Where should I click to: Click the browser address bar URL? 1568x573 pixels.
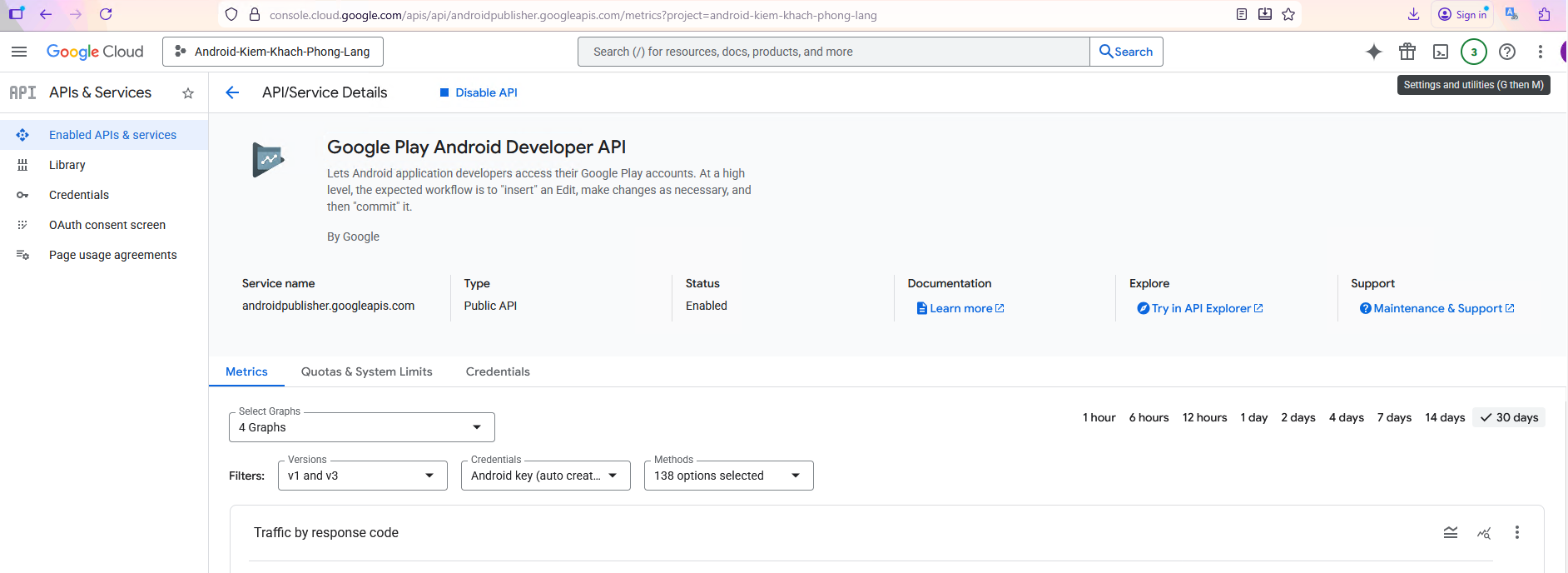pyautogui.click(x=573, y=15)
